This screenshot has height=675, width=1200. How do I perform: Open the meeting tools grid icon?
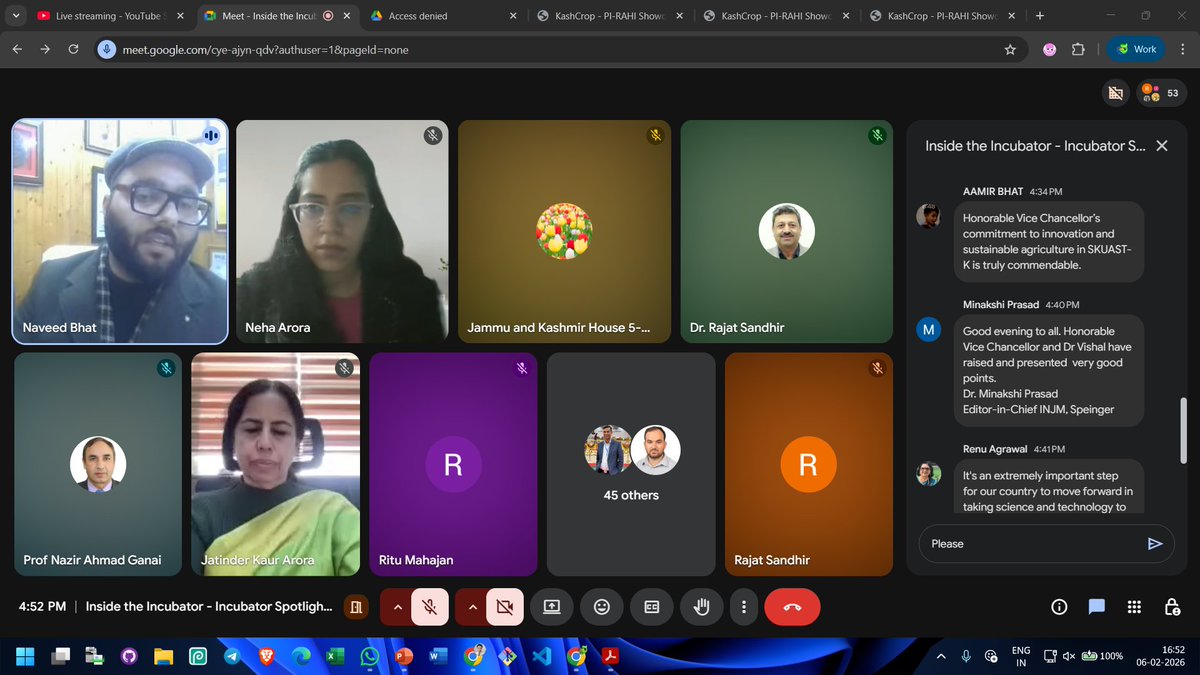(1133, 607)
